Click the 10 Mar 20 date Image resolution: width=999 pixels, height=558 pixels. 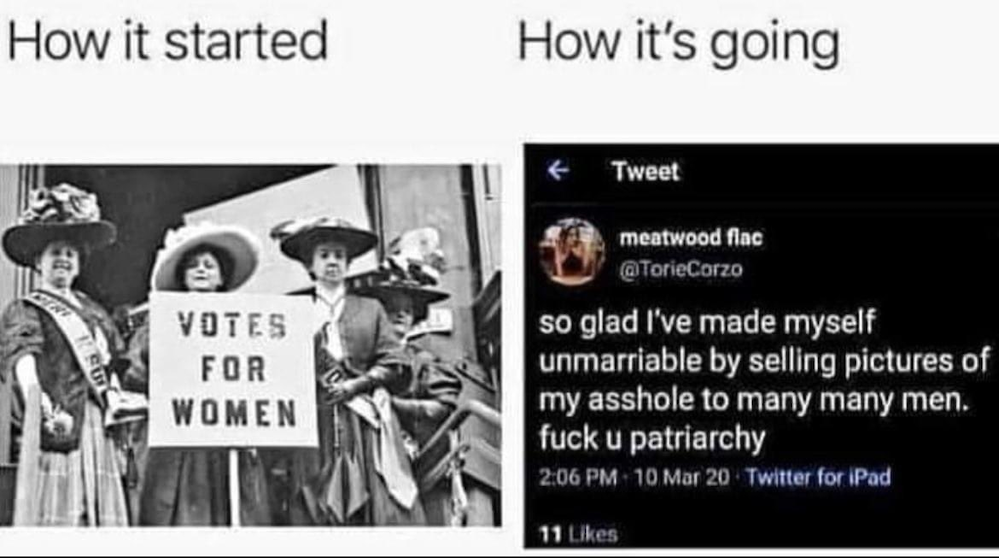(682, 477)
